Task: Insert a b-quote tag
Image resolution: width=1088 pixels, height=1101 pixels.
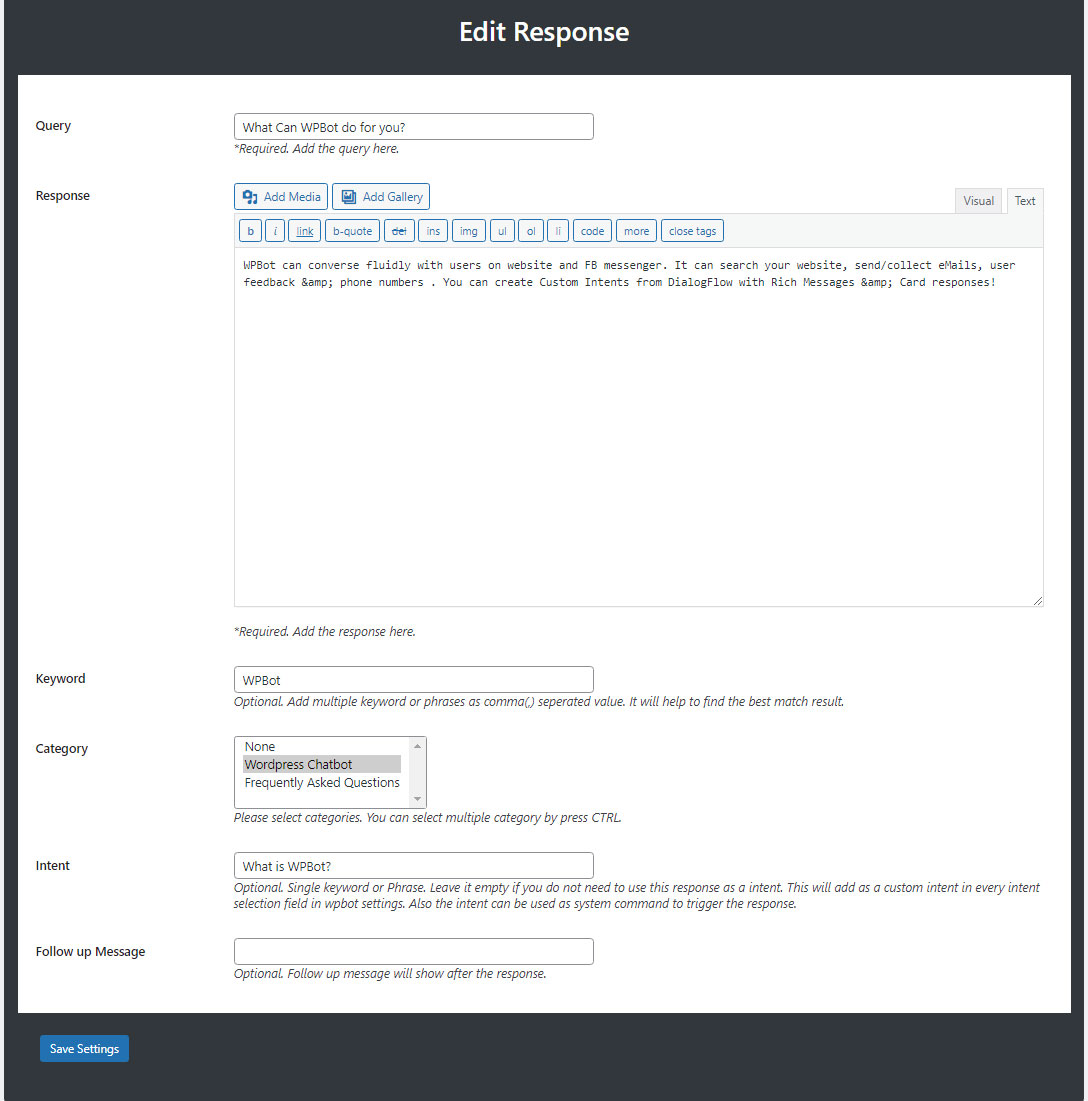Action: tap(352, 231)
